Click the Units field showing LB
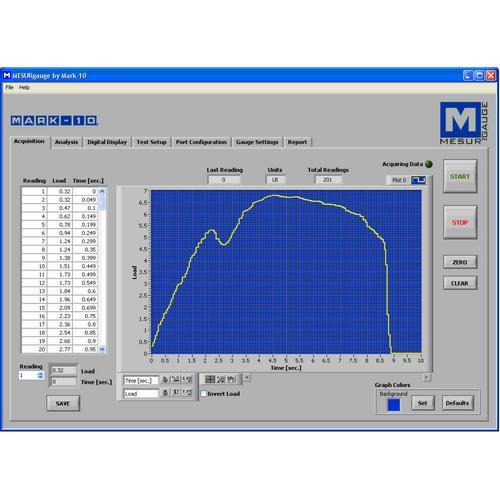500x500 pixels. (x=276, y=180)
